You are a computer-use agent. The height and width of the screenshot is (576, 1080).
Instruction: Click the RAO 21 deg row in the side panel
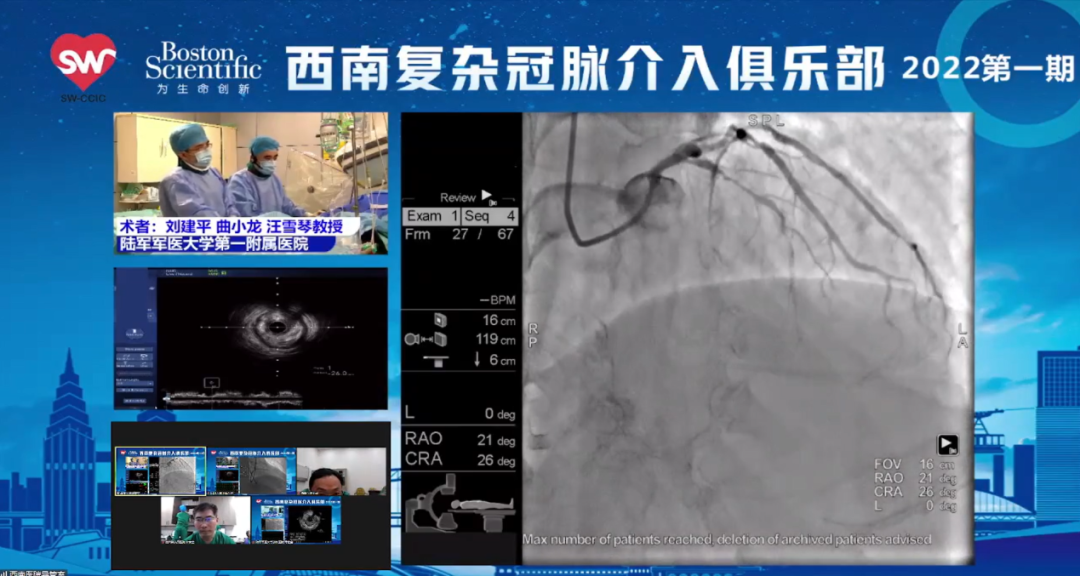(x=459, y=440)
